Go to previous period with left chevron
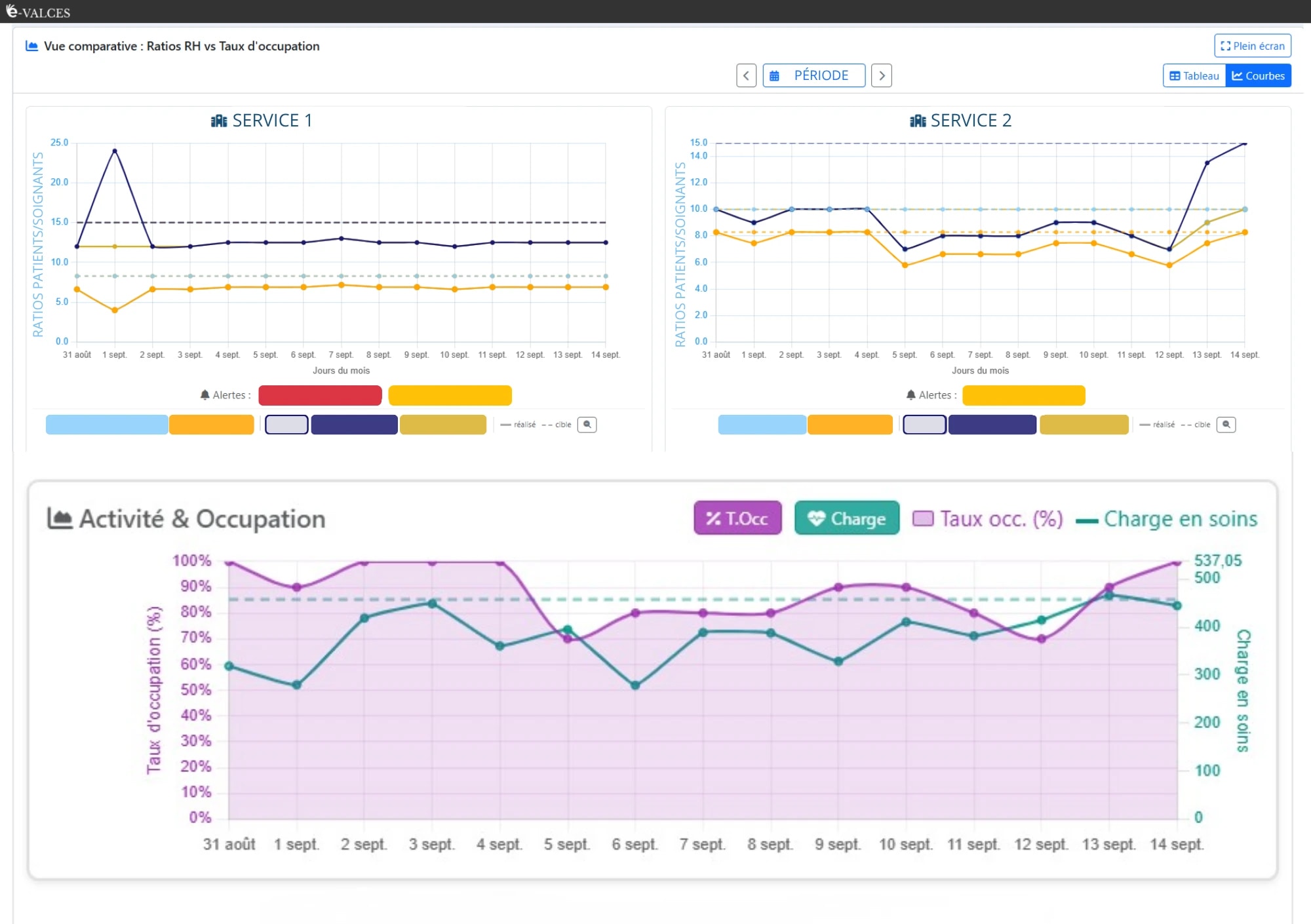The height and width of the screenshot is (924, 1311). pos(746,75)
